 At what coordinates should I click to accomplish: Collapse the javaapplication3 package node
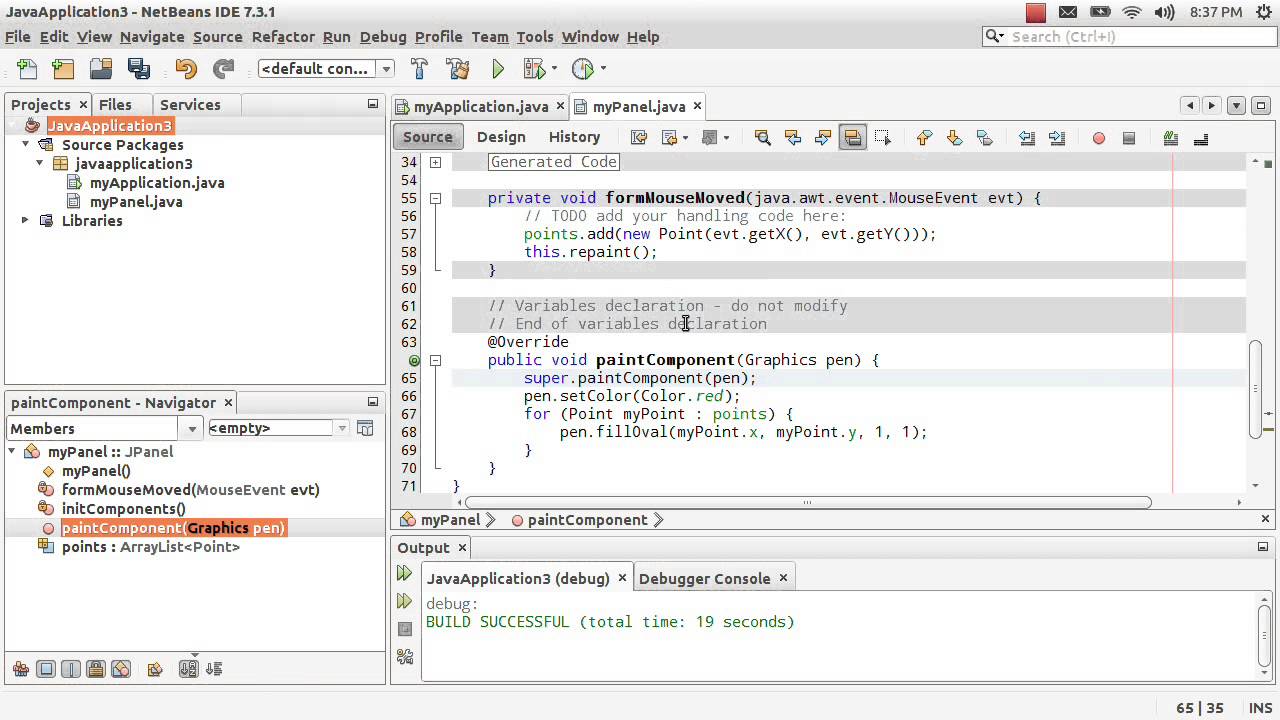pos(40,164)
